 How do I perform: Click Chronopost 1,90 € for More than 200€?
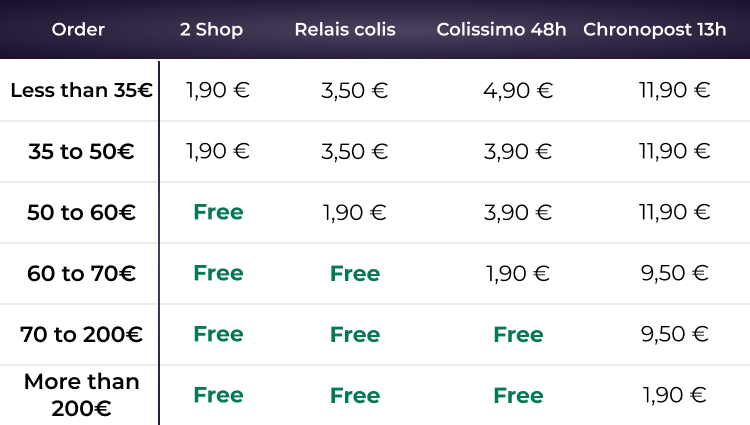pyautogui.click(x=675, y=395)
